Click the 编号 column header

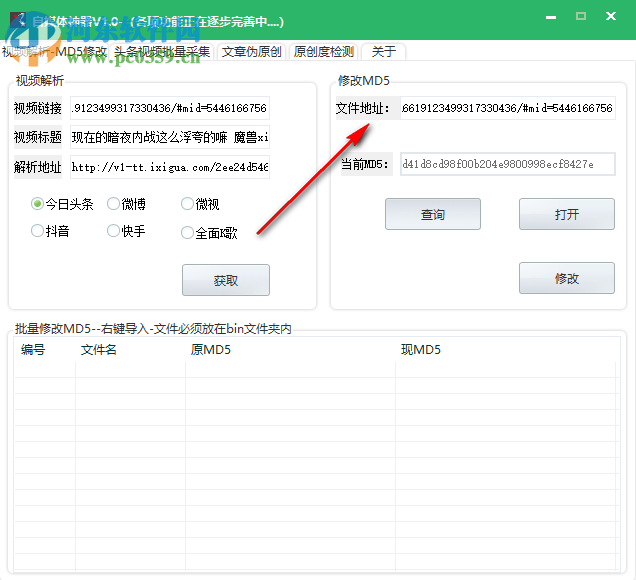(33, 349)
